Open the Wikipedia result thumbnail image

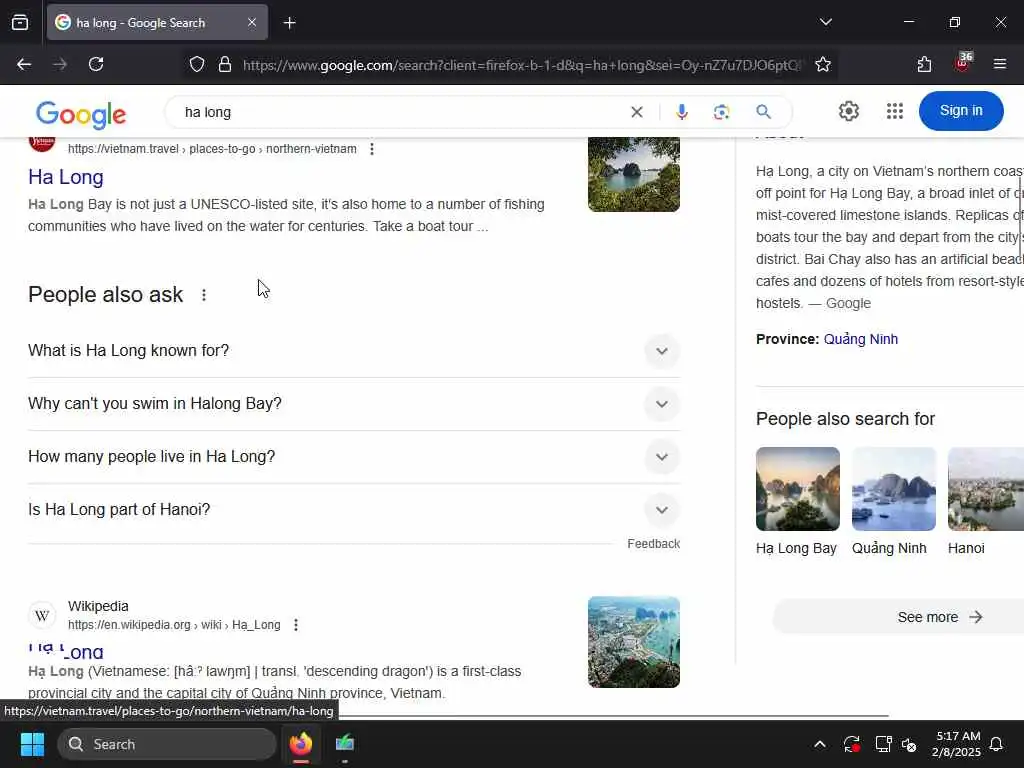click(633, 642)
